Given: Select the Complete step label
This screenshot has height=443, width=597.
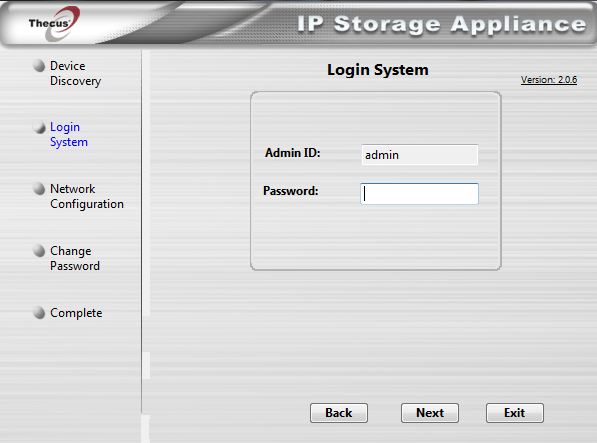Looking at the screenshot, I should click(76, 313).
